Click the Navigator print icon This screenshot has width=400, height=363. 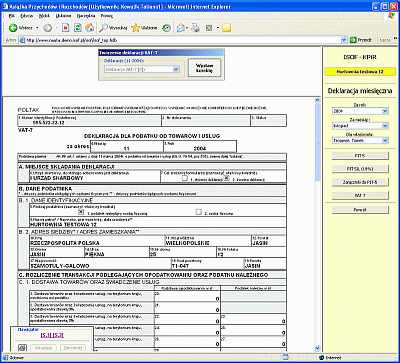click(x=22, y=348)
